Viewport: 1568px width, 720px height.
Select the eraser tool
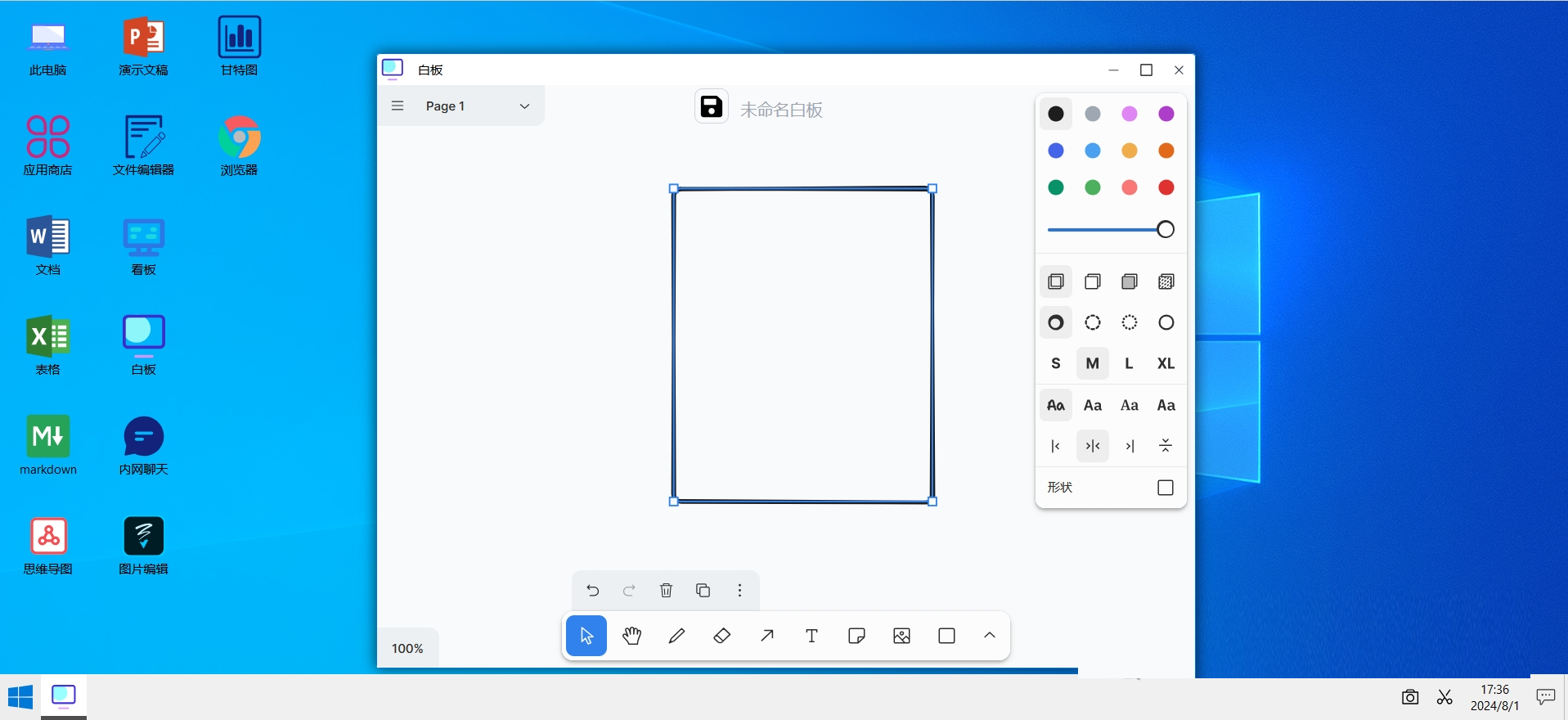tap(721, 636)
